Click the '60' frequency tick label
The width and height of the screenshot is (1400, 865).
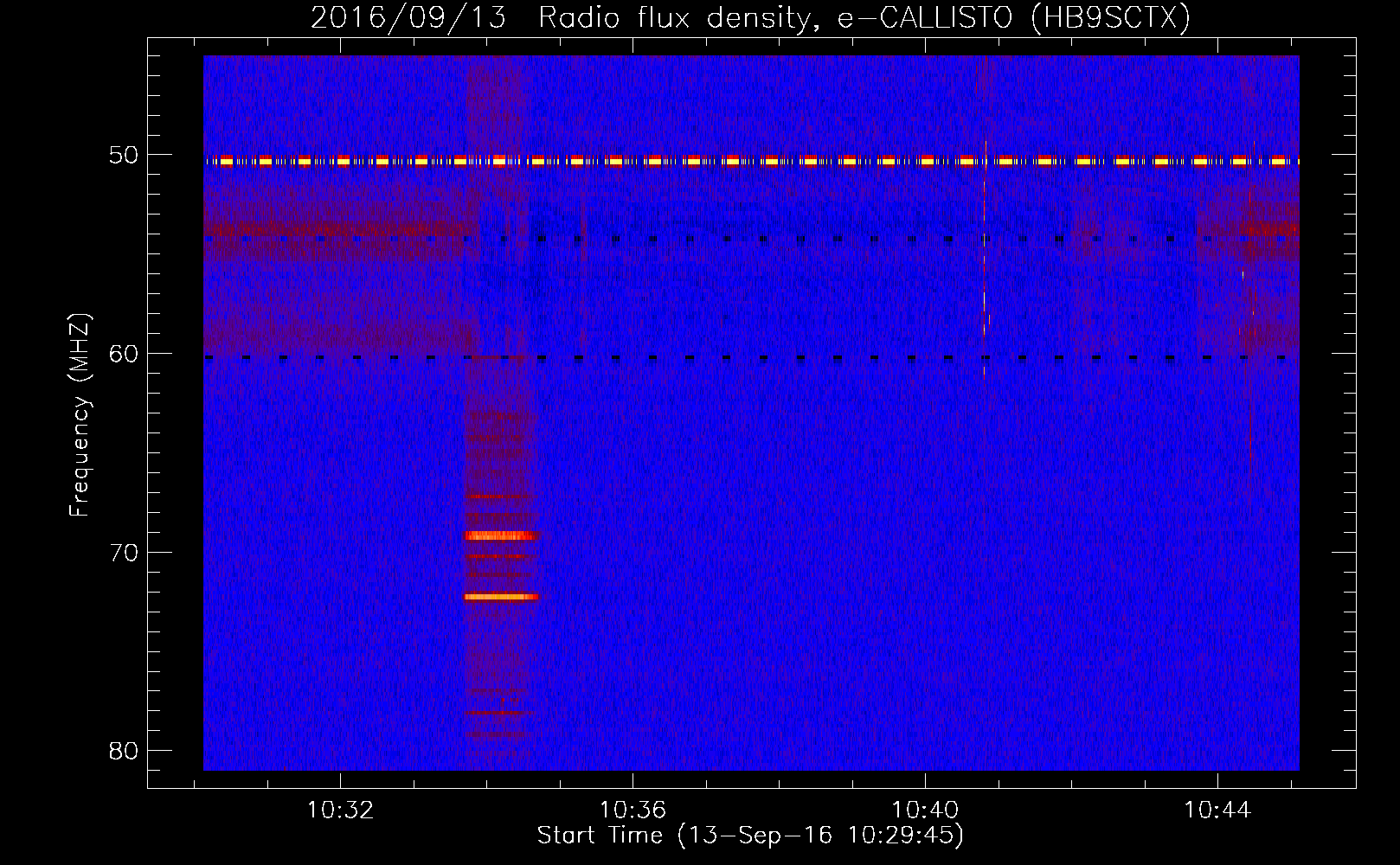click(x=124, y=354)
